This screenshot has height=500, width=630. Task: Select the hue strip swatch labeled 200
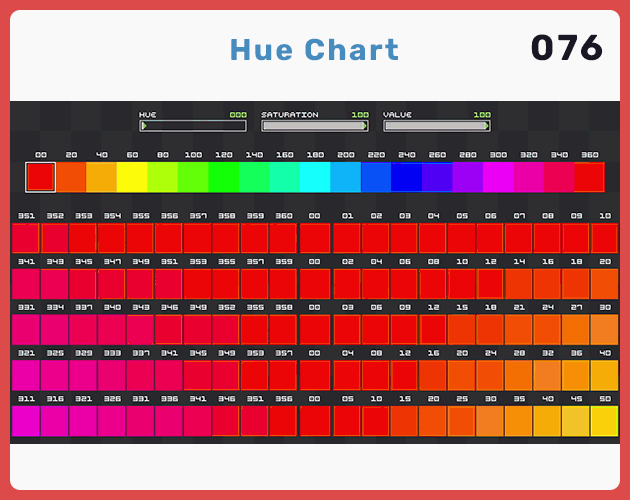click(346, 177)
